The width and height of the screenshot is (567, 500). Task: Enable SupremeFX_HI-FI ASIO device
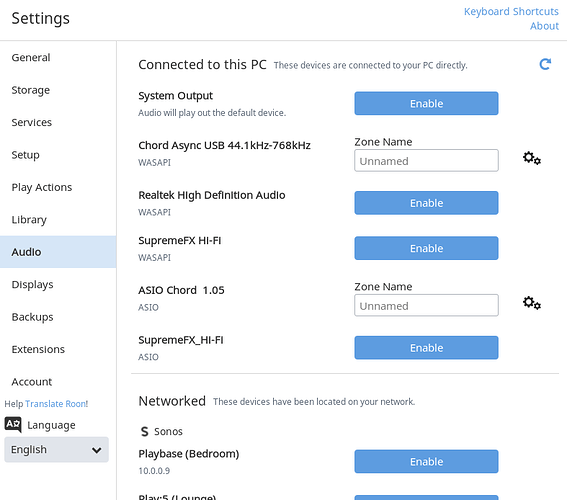pos(426,348)
